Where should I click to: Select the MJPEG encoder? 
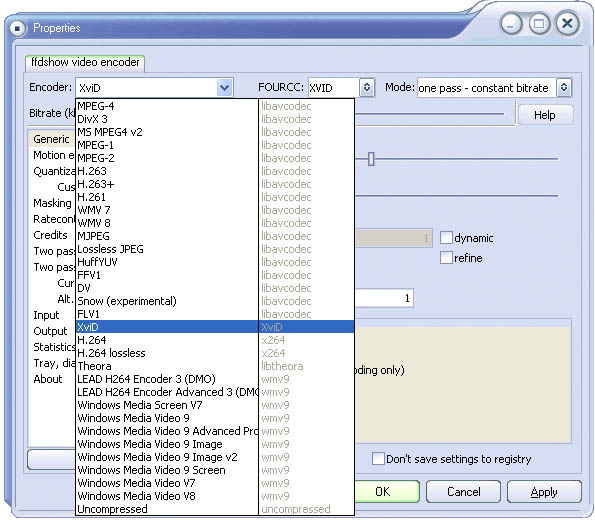(215, 236)
